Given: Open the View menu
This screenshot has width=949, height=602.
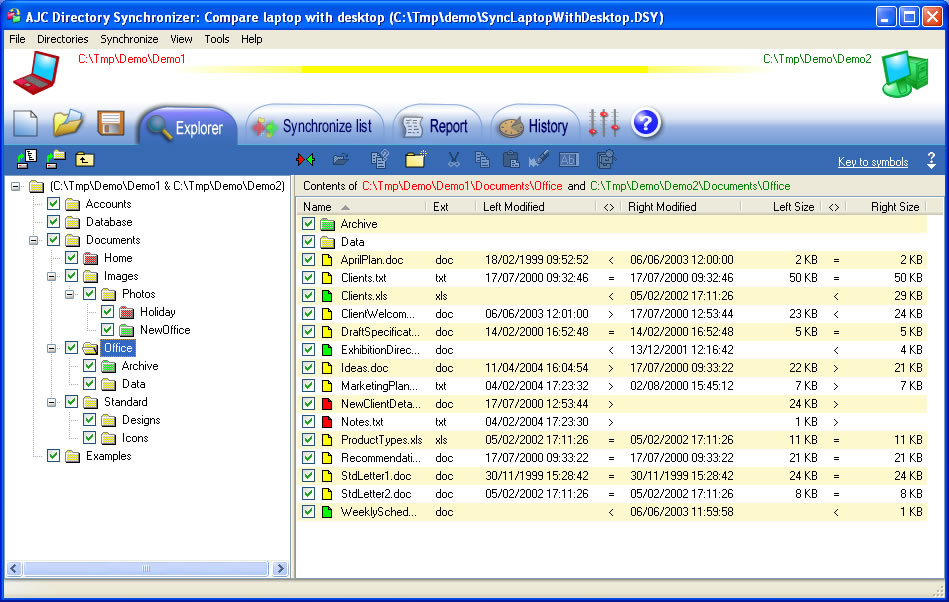Looking at the screenshot, I should [181, 39].
